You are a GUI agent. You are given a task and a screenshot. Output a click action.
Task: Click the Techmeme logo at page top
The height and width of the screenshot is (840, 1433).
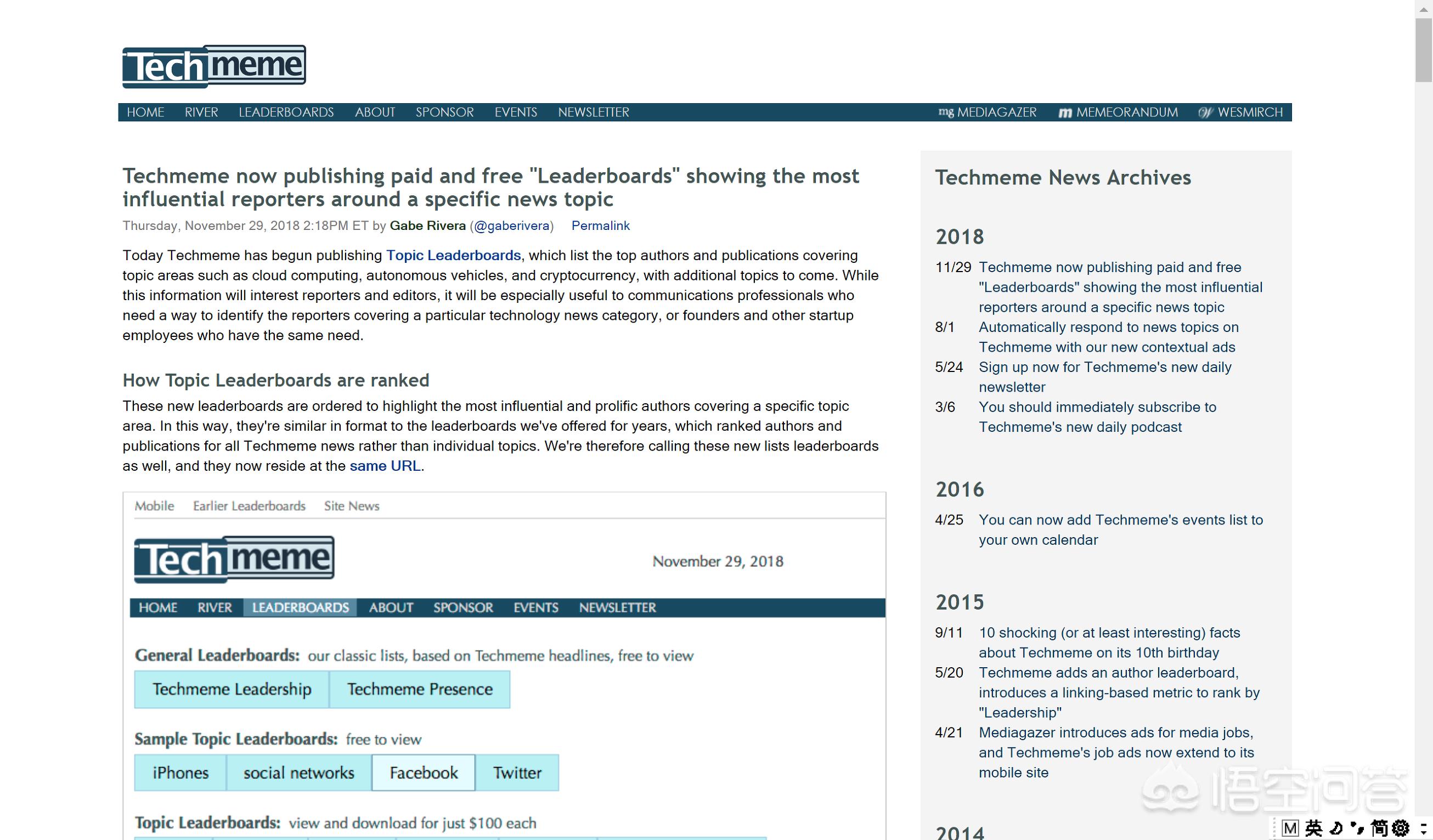[x=214, y=66]
